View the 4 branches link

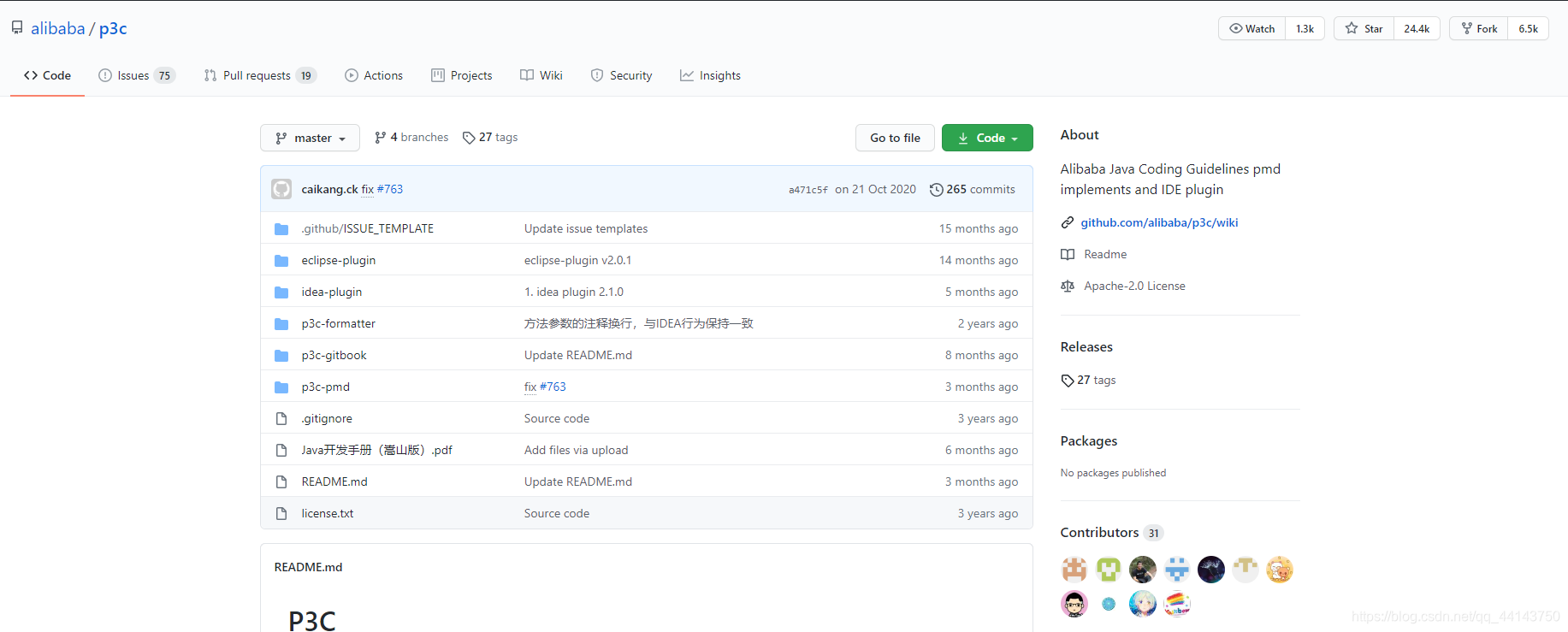coord(411,137)
